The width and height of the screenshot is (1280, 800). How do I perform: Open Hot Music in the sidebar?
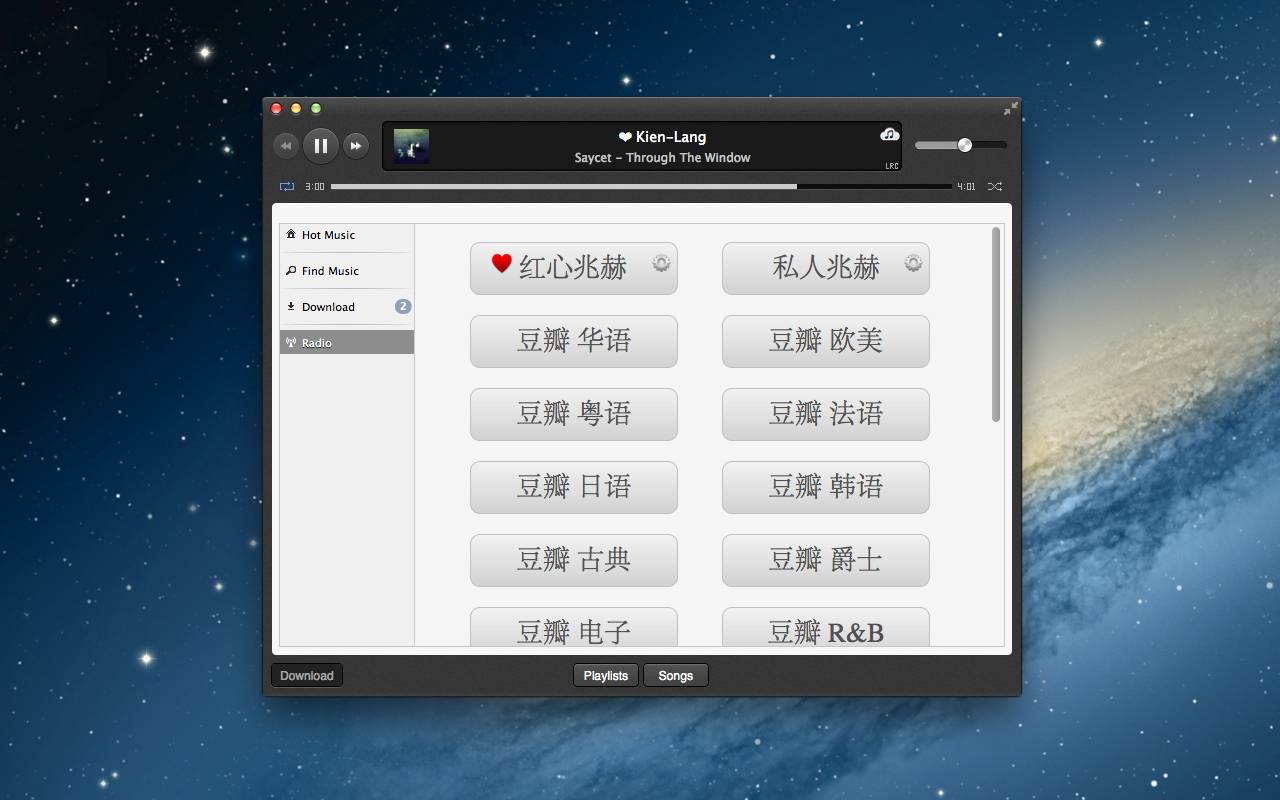[x=346, y=235]
